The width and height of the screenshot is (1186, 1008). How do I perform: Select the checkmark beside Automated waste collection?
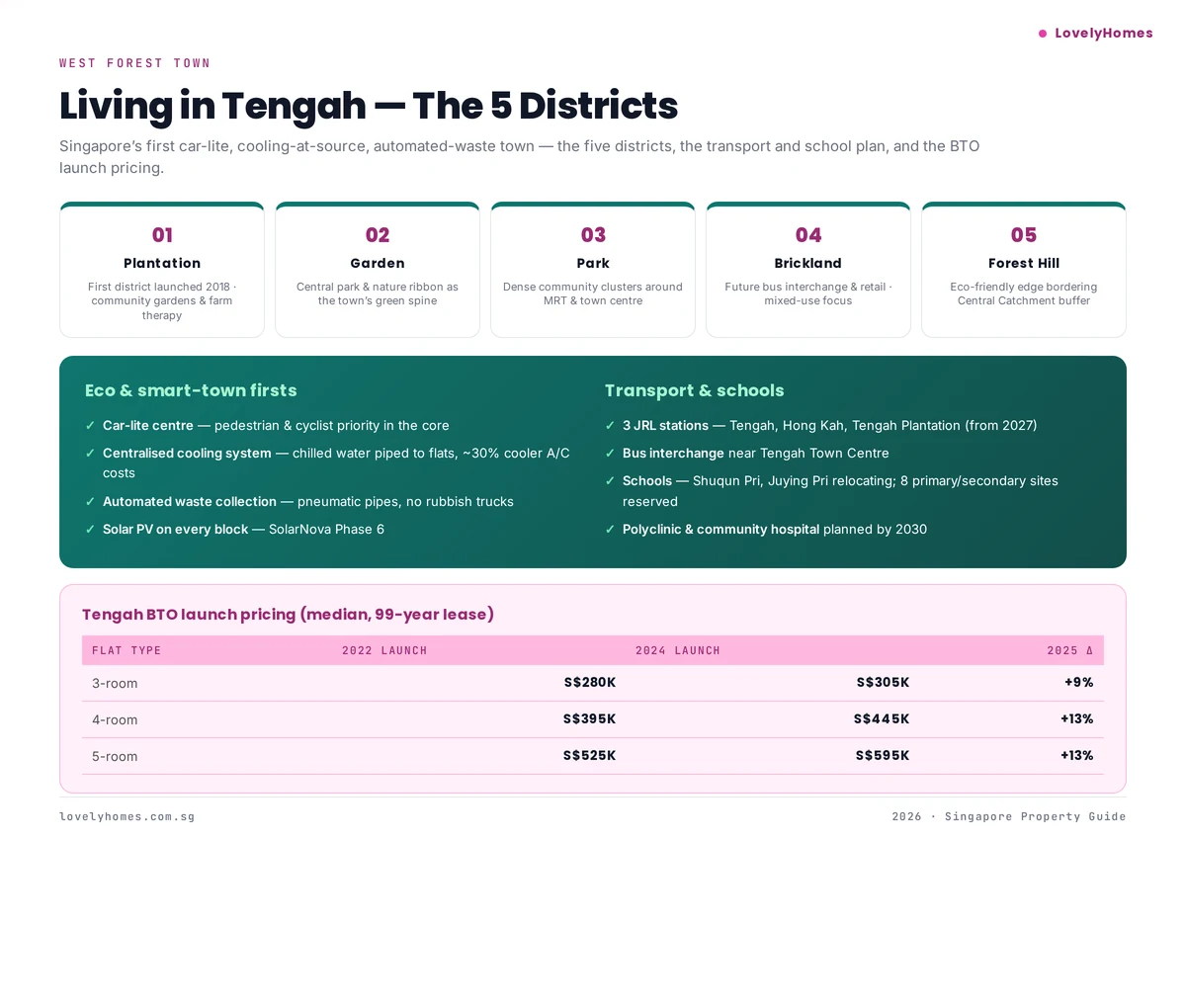tap(89, 501)
